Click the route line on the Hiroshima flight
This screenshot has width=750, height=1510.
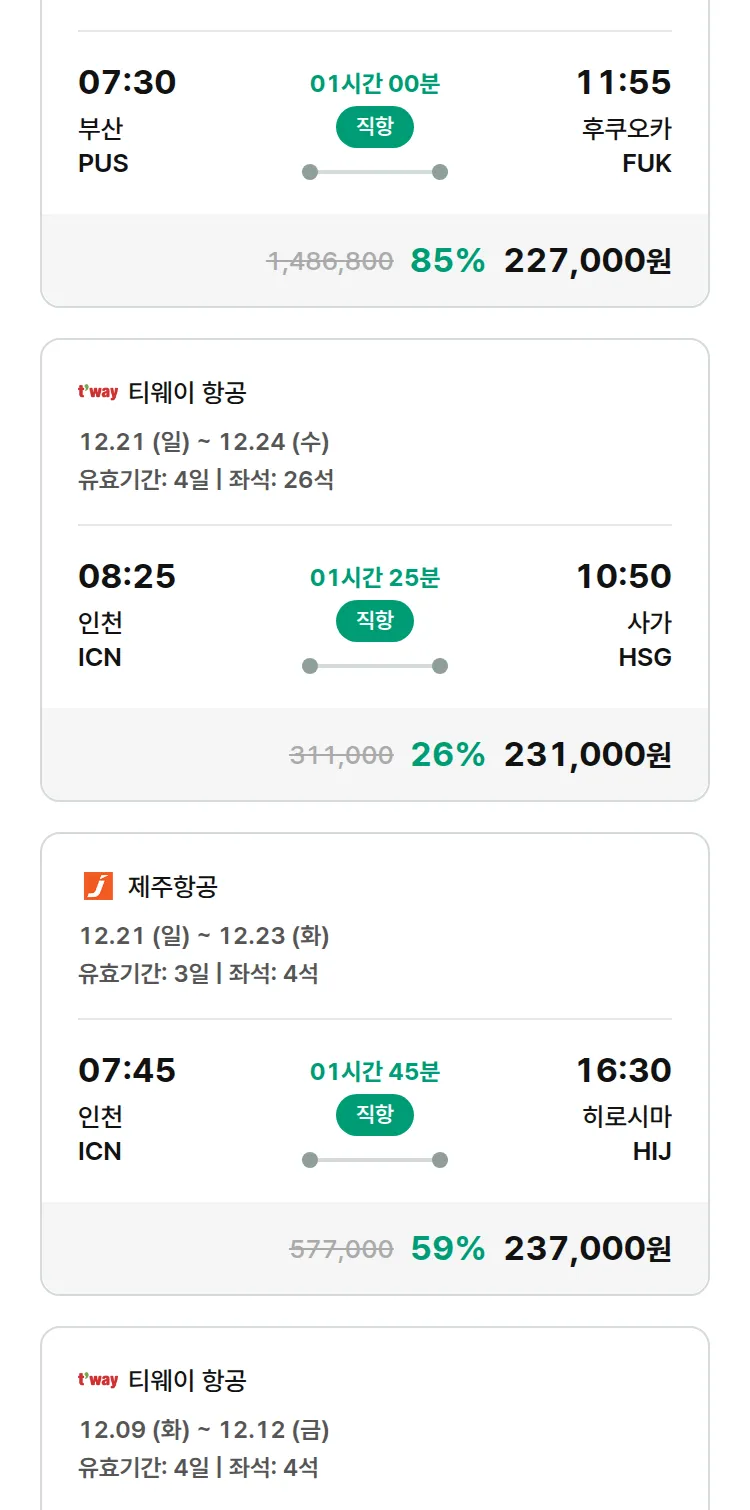click(x=375, y=1160)
